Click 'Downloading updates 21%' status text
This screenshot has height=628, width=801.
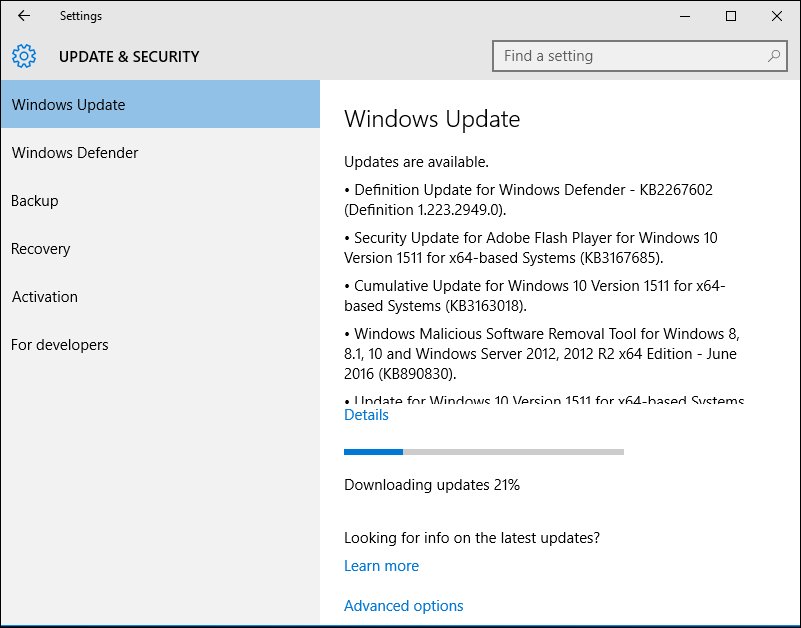click(432, 484)
